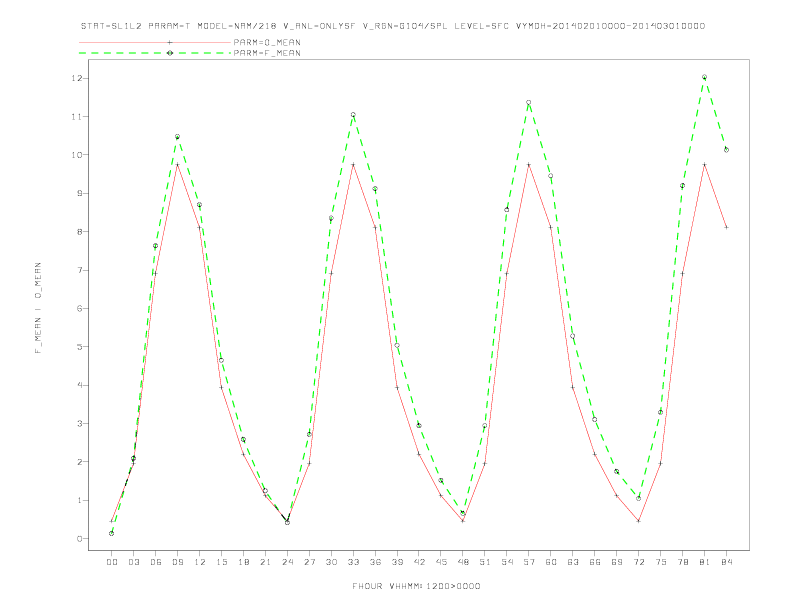Viewport: 792px width, 612px height.
Task: Click the vertical F_MEAN | O_MEAN axis label
Action: [x=38, y=308]
